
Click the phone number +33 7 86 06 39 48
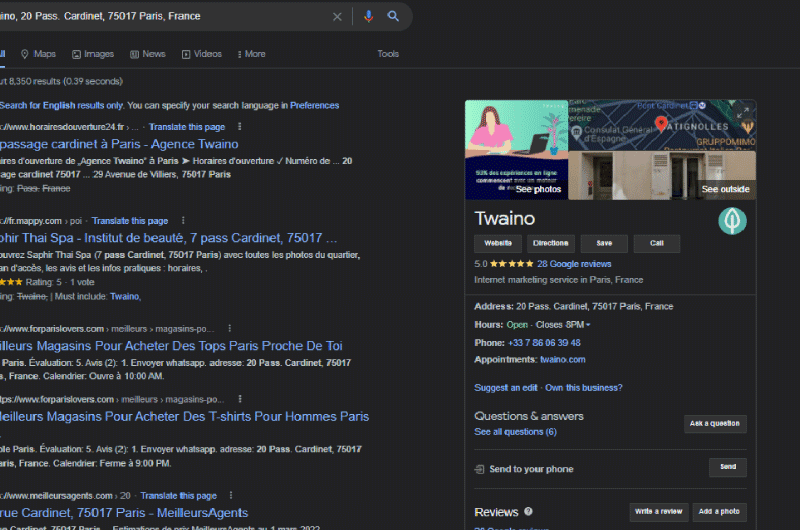click(x=544, y=343)
